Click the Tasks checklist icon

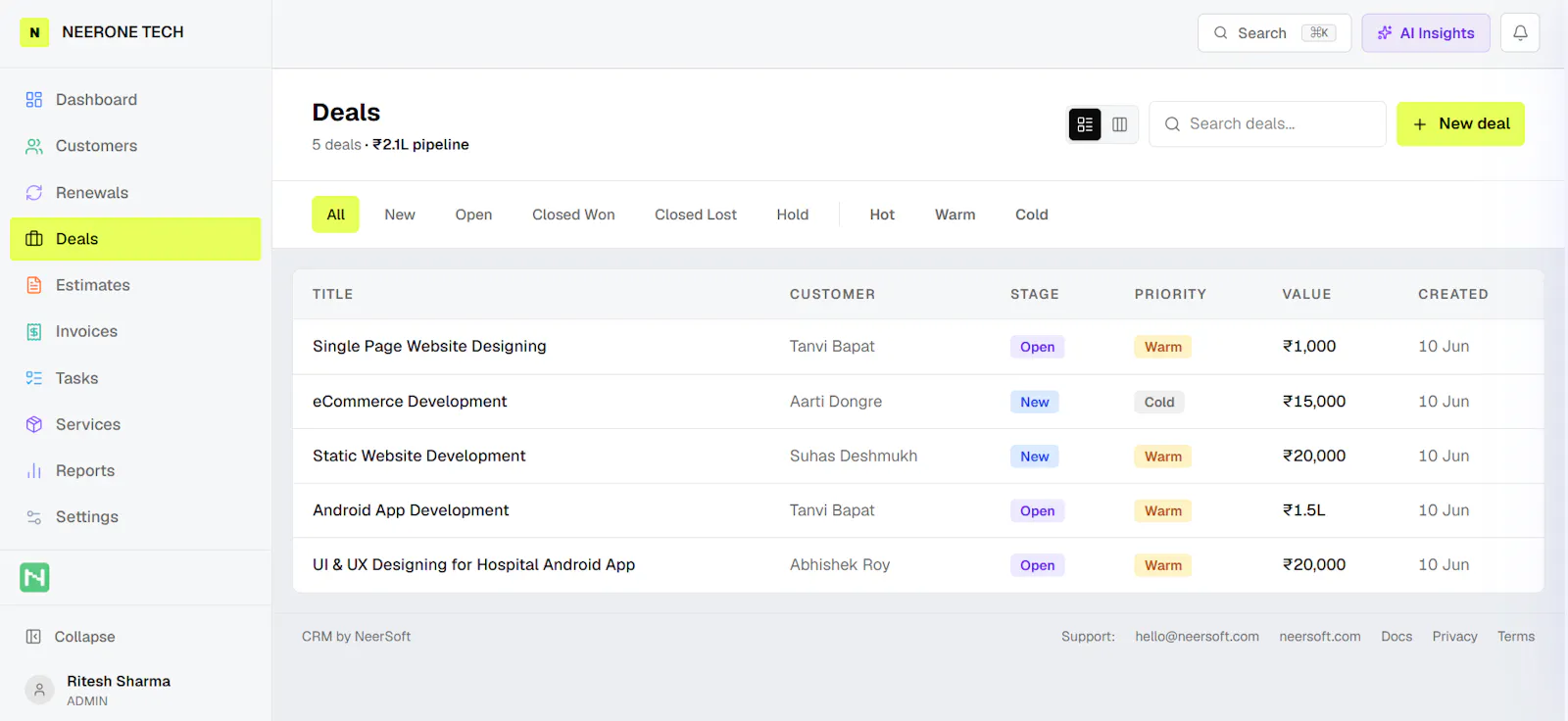(x=34, y=378)
